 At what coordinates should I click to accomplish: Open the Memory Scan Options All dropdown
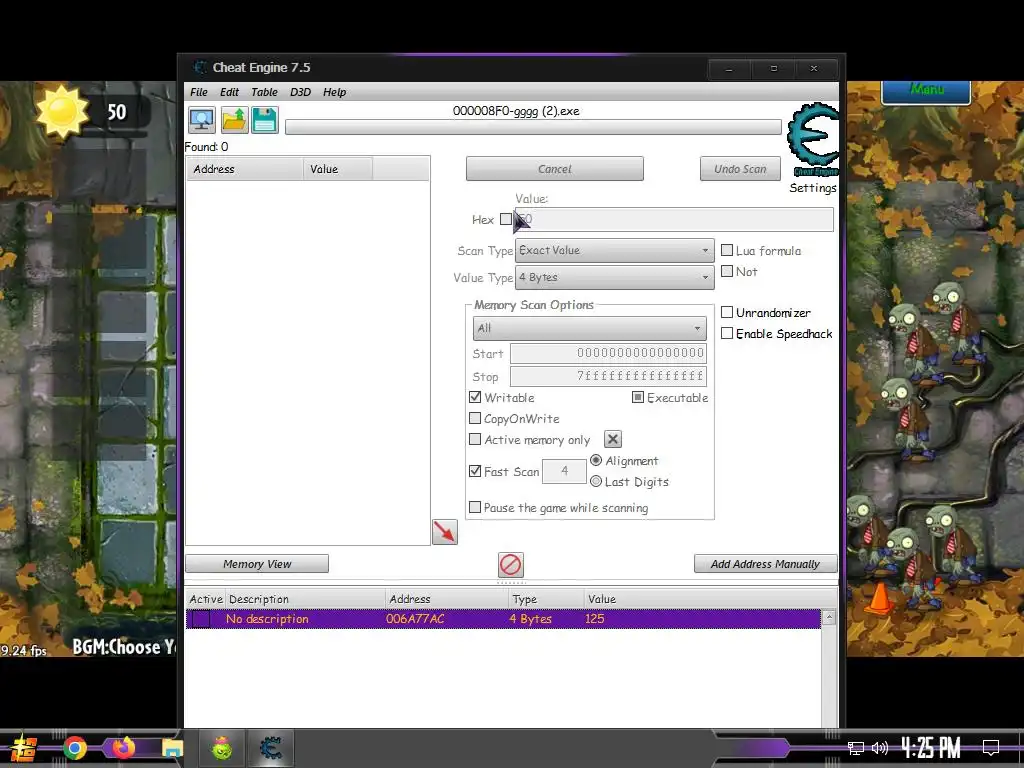(x=589, y=328)
